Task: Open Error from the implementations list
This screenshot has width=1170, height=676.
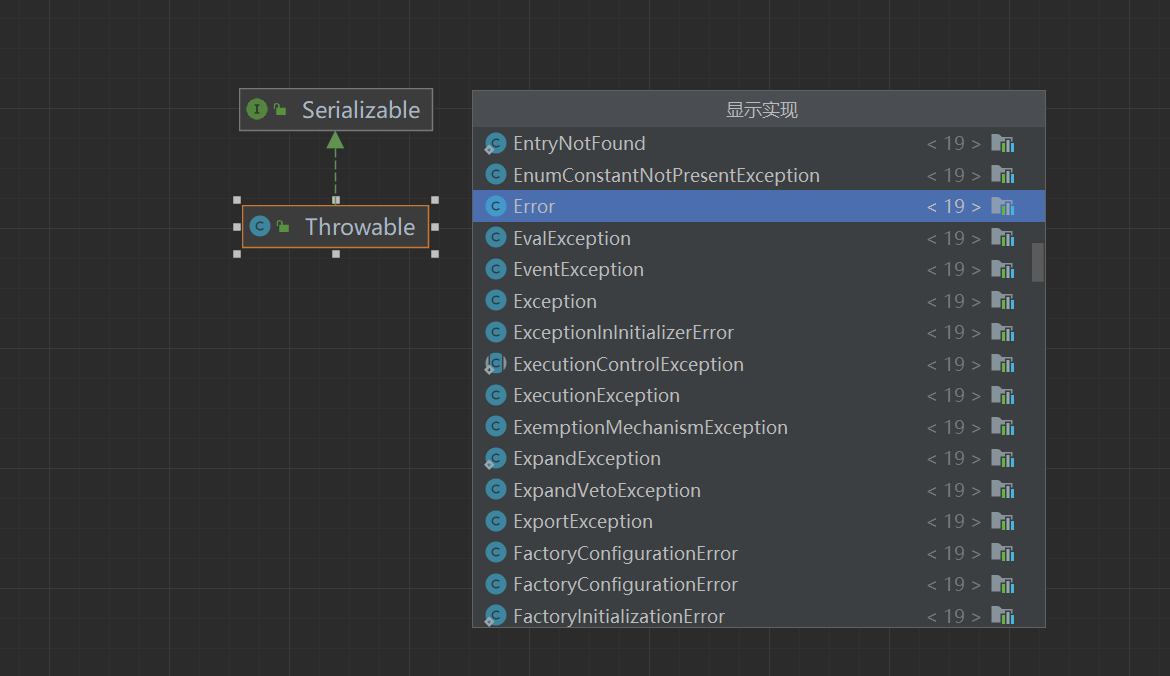Action: click(534, 205)
